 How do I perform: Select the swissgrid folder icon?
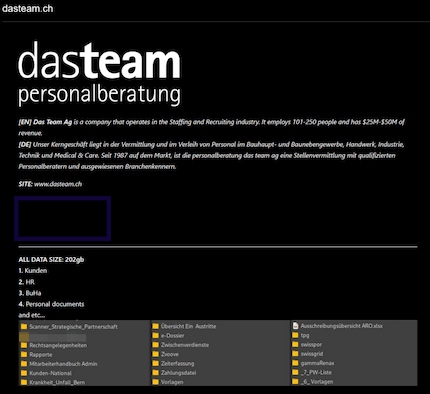(295, 354)
